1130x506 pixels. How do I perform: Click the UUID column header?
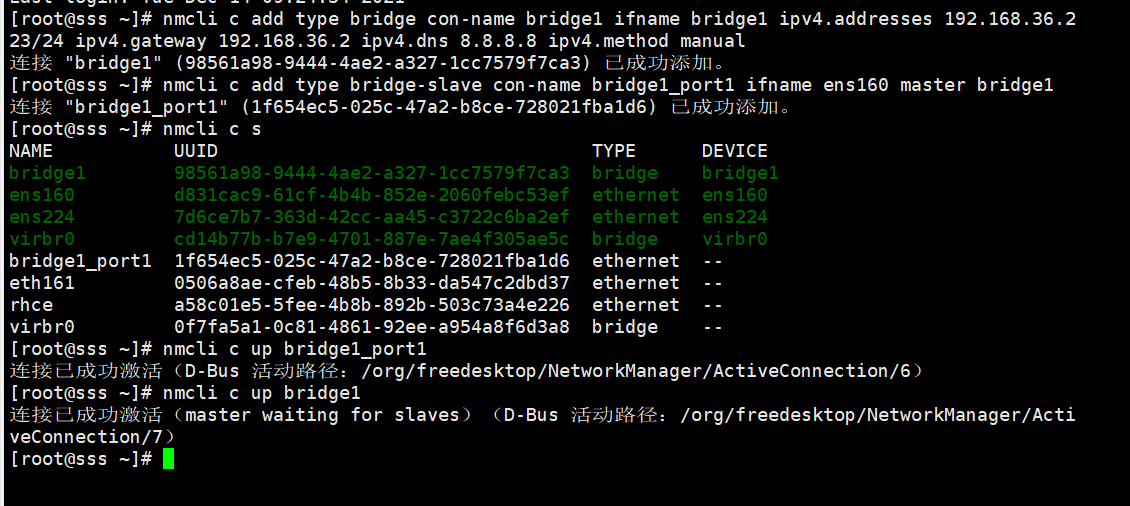click(196, 151)
